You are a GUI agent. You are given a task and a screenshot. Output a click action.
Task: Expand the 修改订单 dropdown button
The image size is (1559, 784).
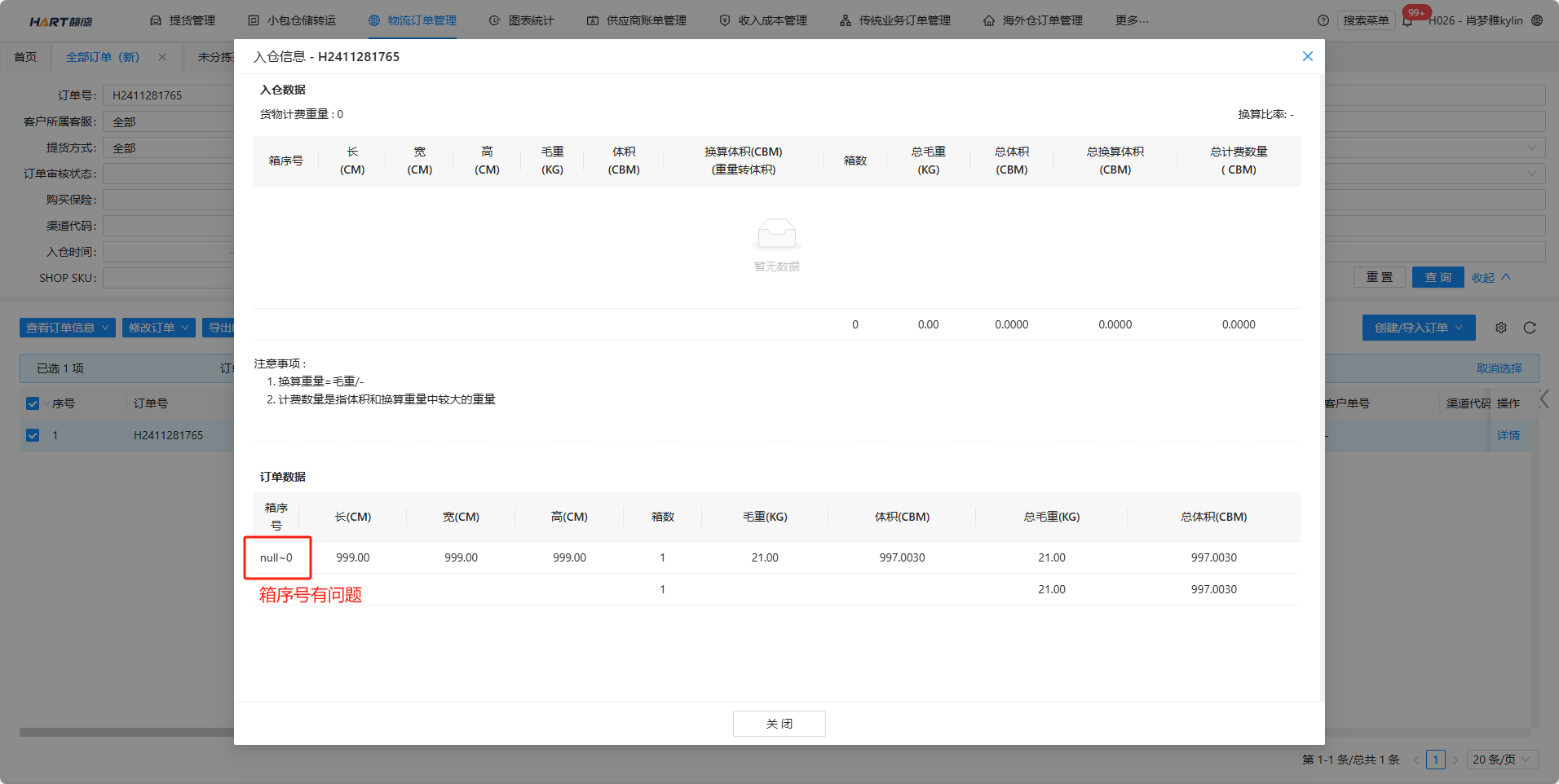tap(158, 328)
